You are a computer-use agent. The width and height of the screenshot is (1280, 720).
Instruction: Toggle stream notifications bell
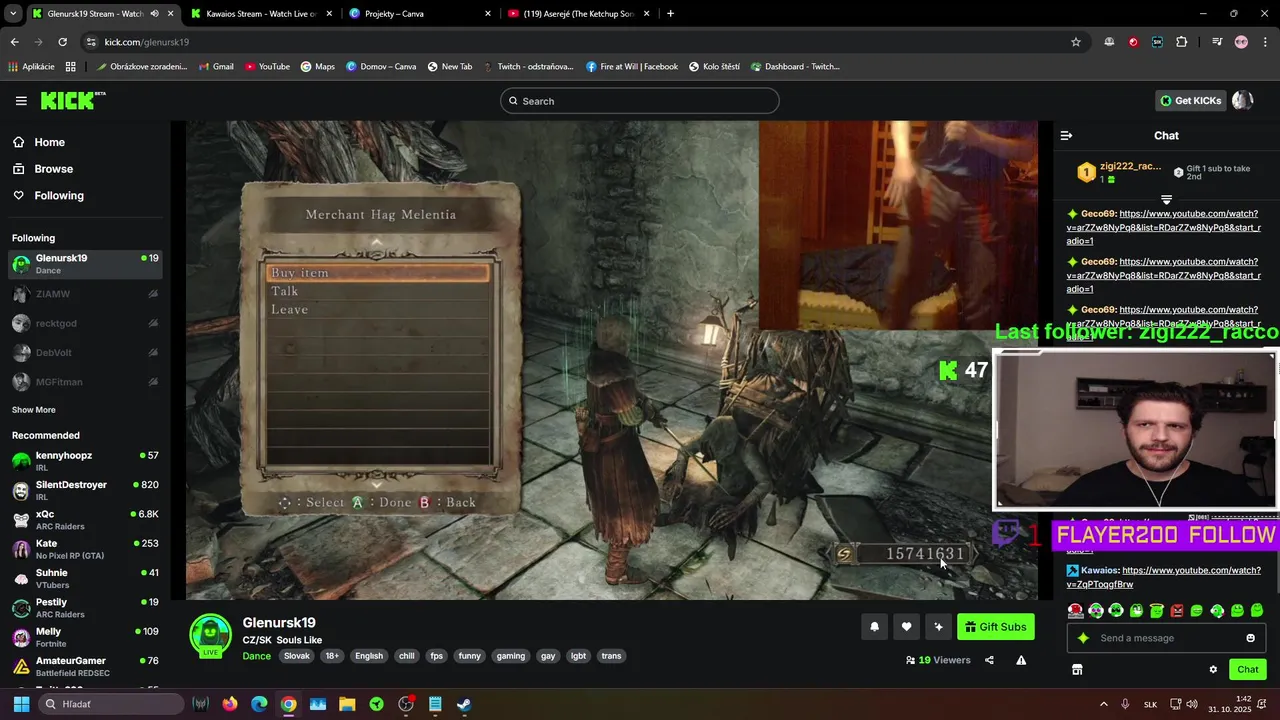click(874, 627)
